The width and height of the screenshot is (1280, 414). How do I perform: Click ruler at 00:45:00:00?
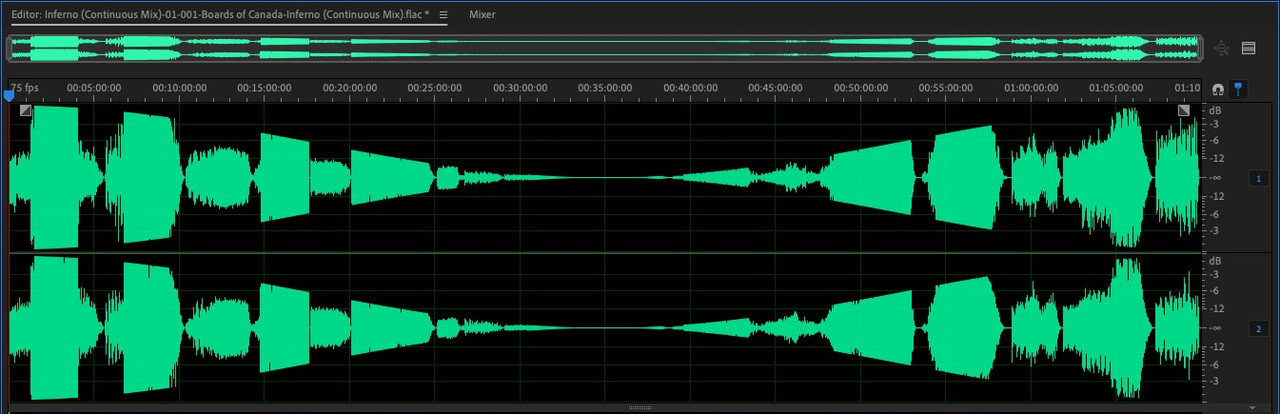point(774,87)
